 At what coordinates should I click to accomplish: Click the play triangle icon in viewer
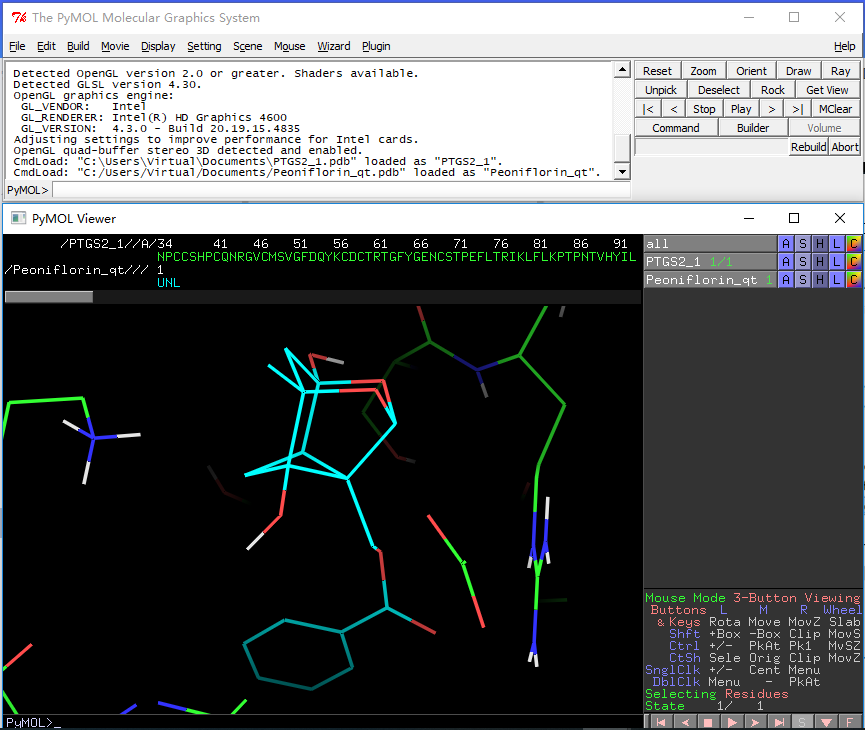pyautogui.click(x=732, y=722)
